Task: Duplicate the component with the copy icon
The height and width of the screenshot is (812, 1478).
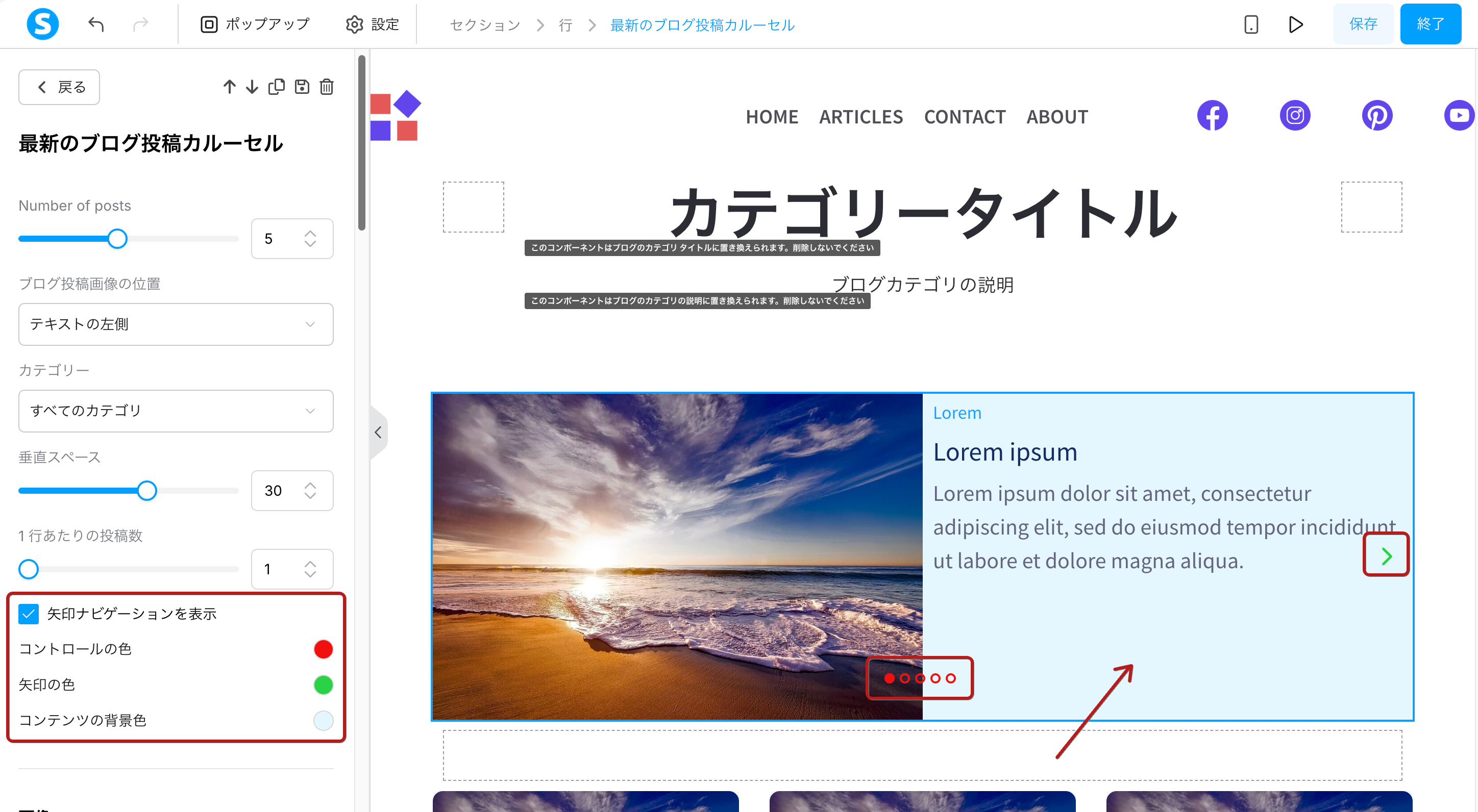Action: click(277, 87)
